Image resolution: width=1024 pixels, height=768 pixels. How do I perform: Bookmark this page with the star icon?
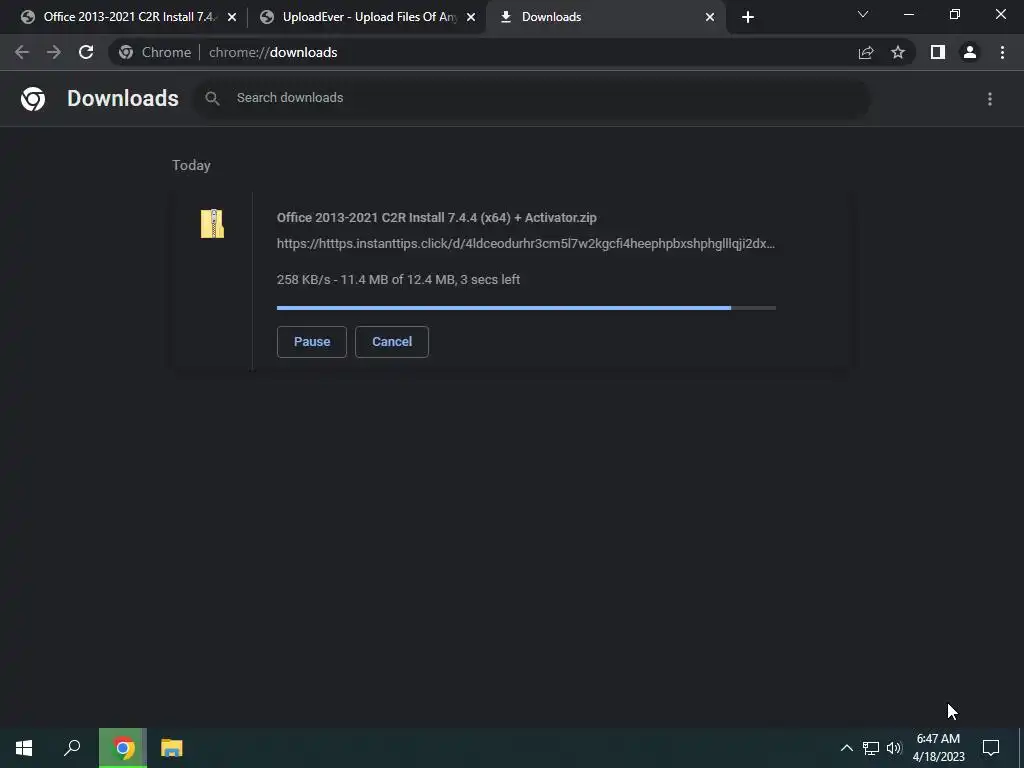pyautogui.click(x=898, y=52)
